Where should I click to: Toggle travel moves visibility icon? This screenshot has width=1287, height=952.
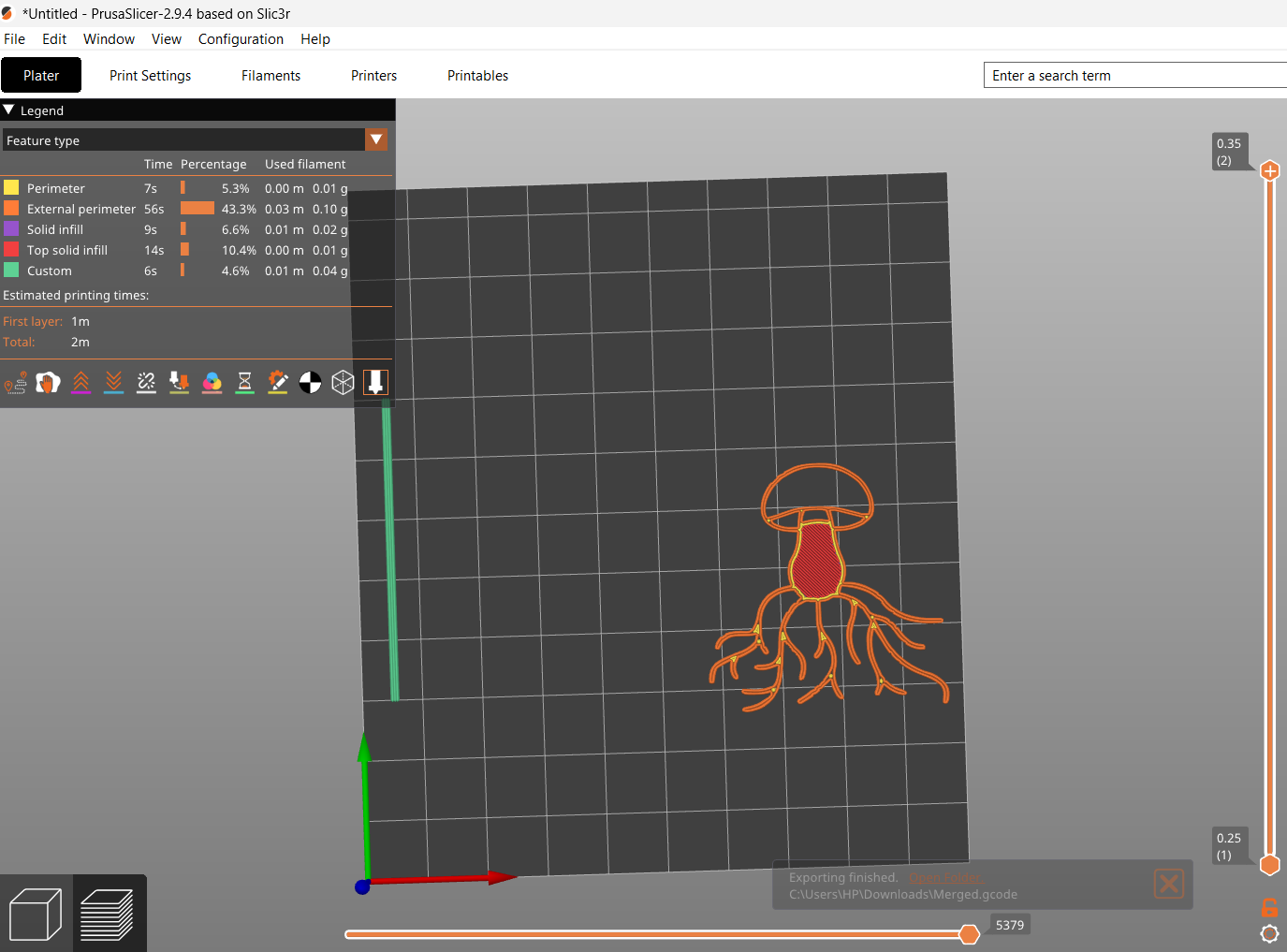pos(16,382)
